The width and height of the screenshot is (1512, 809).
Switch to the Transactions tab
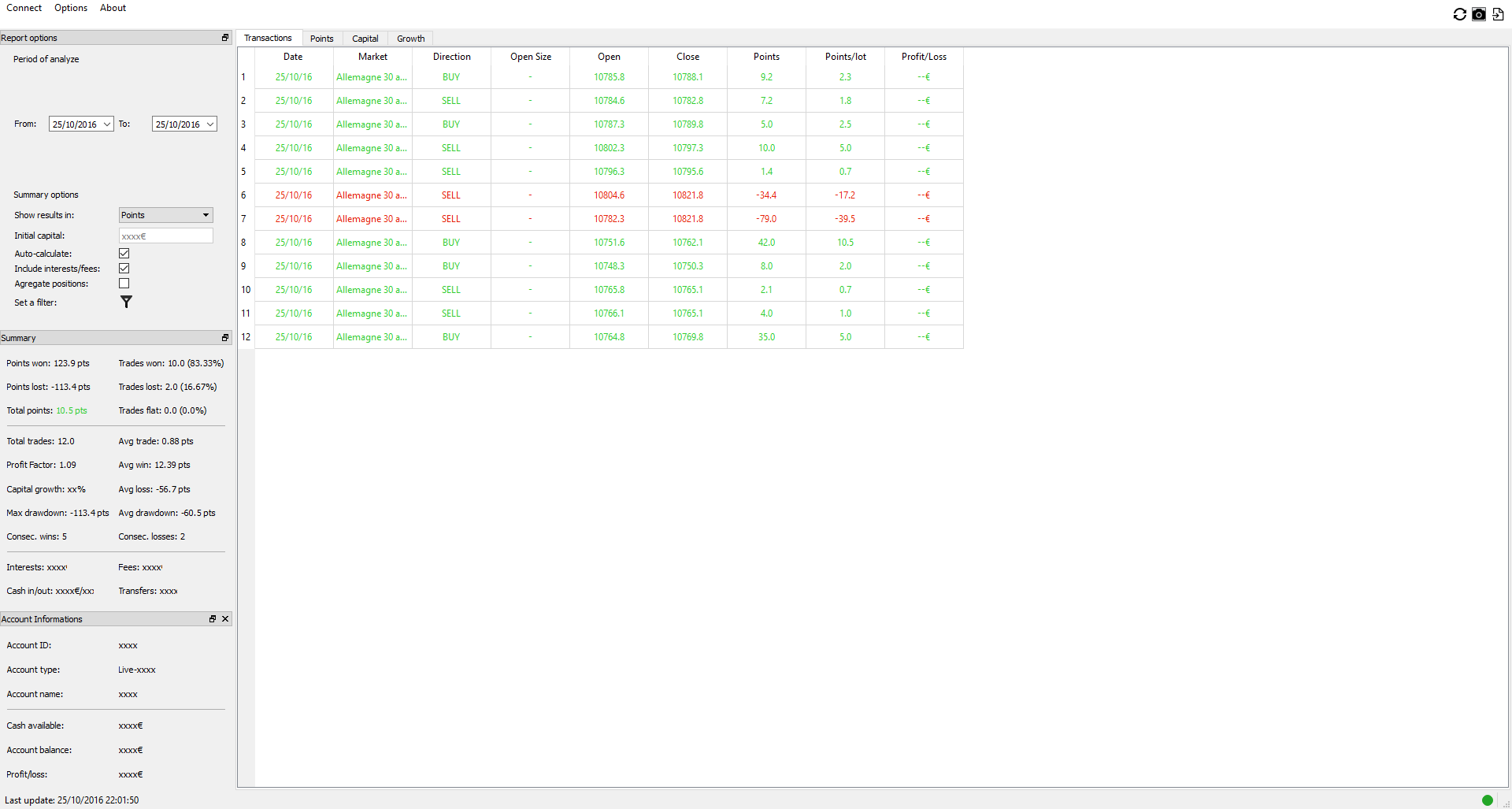268,38
